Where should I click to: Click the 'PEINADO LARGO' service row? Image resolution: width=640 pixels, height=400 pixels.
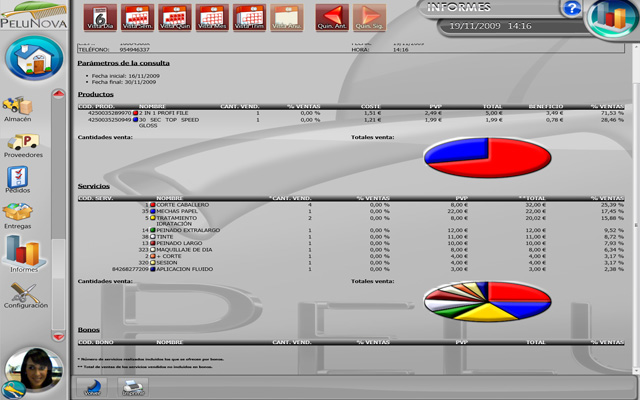(x=351, y=243)
